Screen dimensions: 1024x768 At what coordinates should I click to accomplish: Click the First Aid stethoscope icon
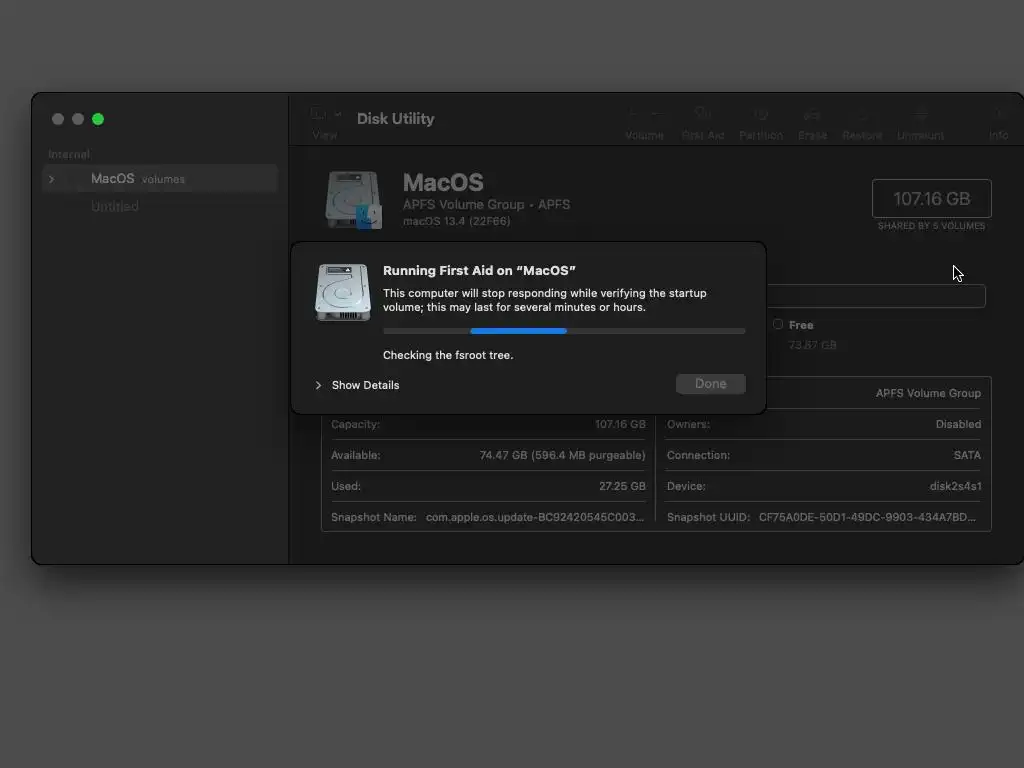tap(703, 114)
